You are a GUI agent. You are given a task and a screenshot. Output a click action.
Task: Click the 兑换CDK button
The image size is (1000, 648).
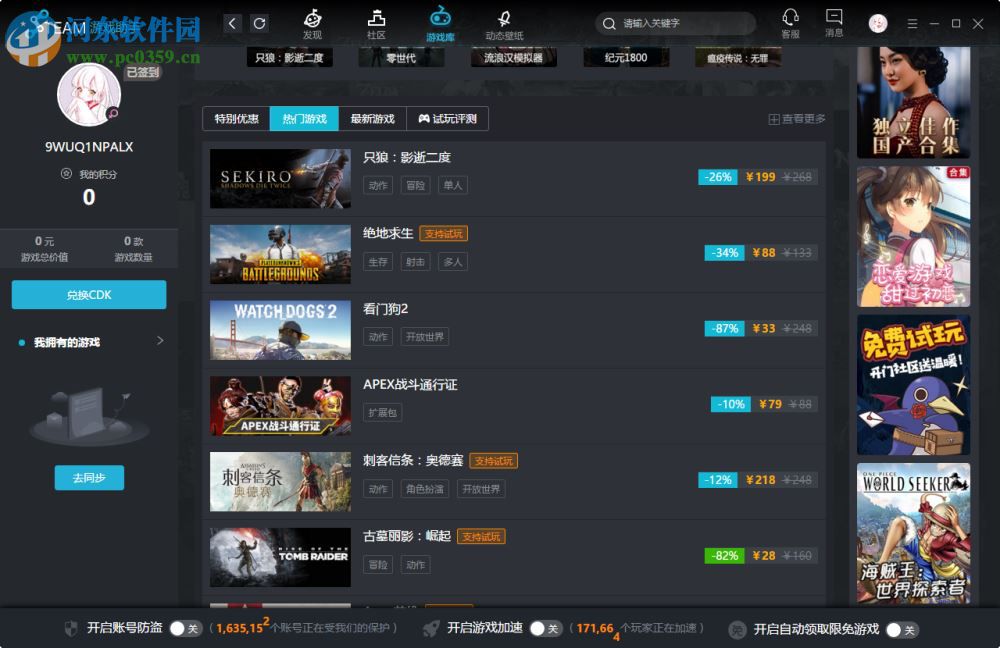(88, 295)
